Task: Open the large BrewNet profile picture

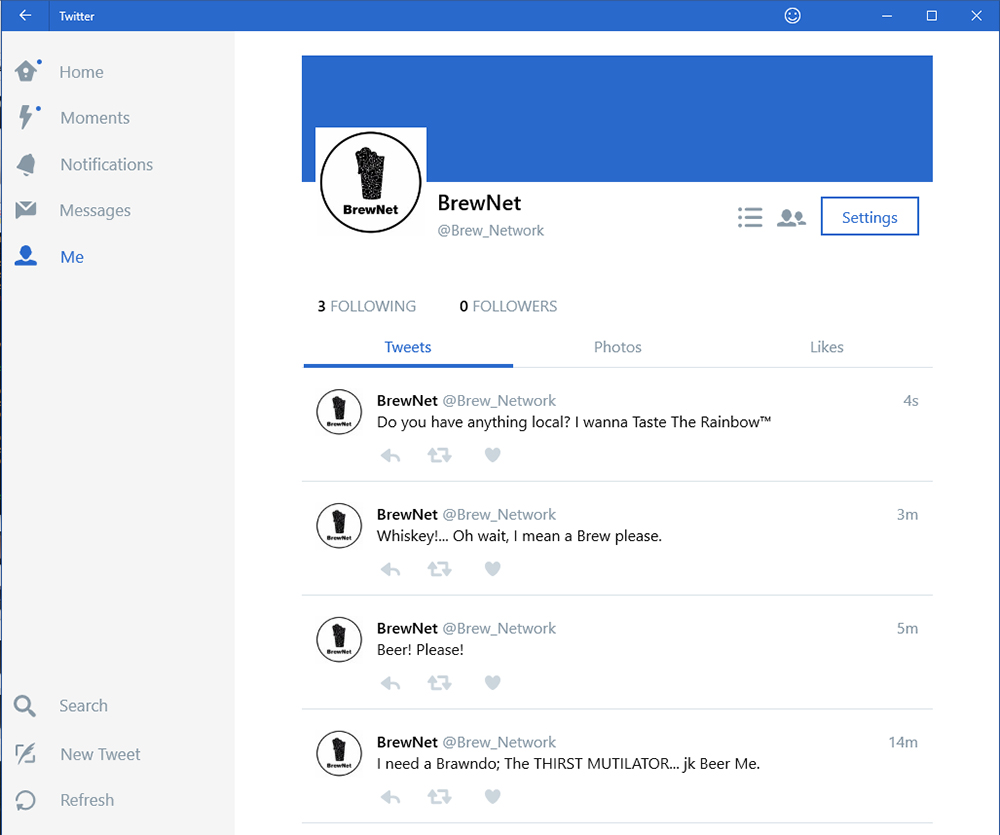Action: click(x=371, y=182)
